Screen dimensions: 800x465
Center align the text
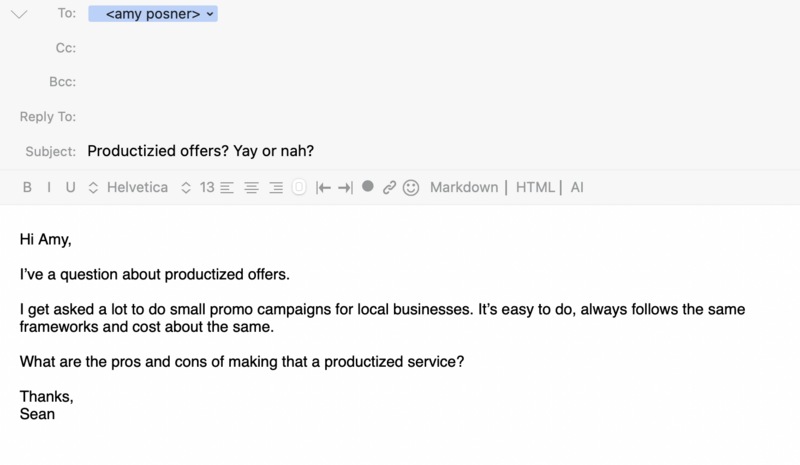point(251,188)
